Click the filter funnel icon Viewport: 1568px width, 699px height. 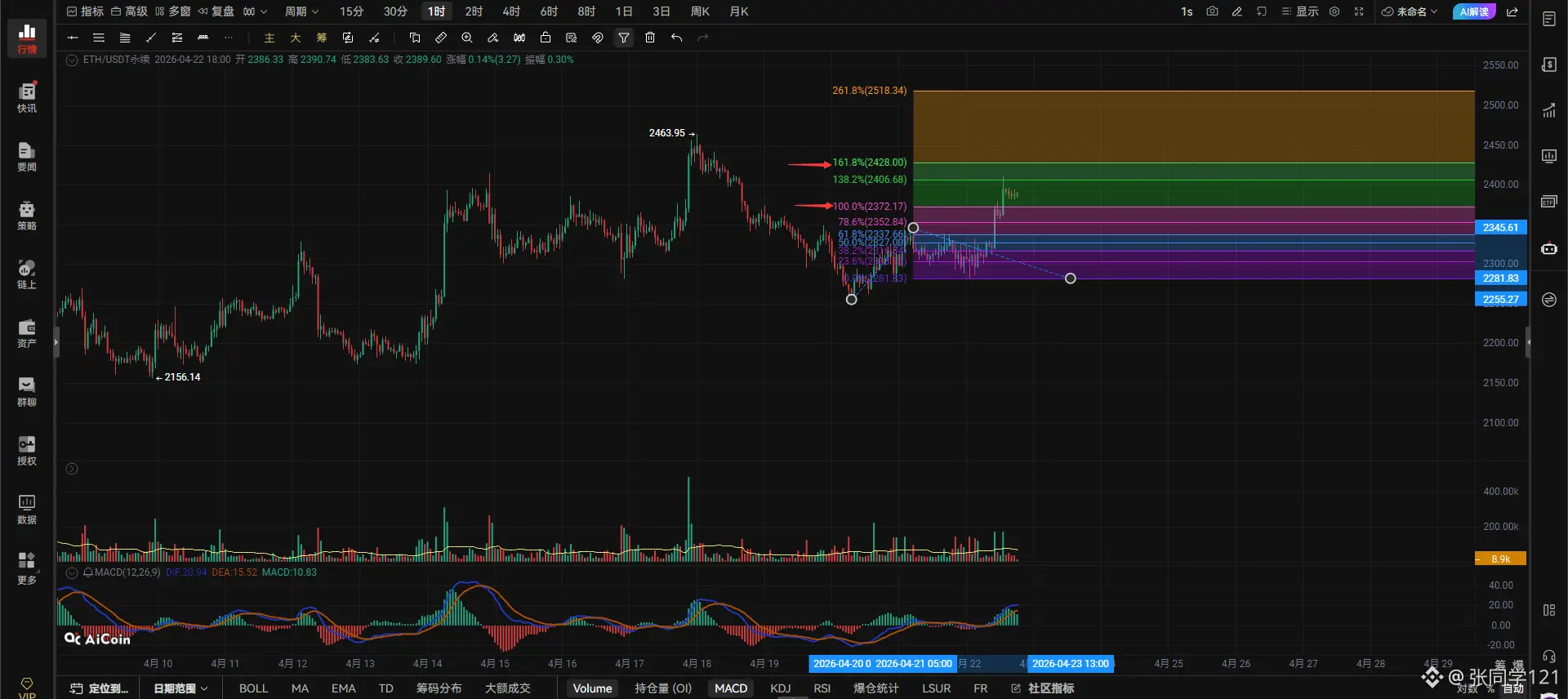pos(624,38)
